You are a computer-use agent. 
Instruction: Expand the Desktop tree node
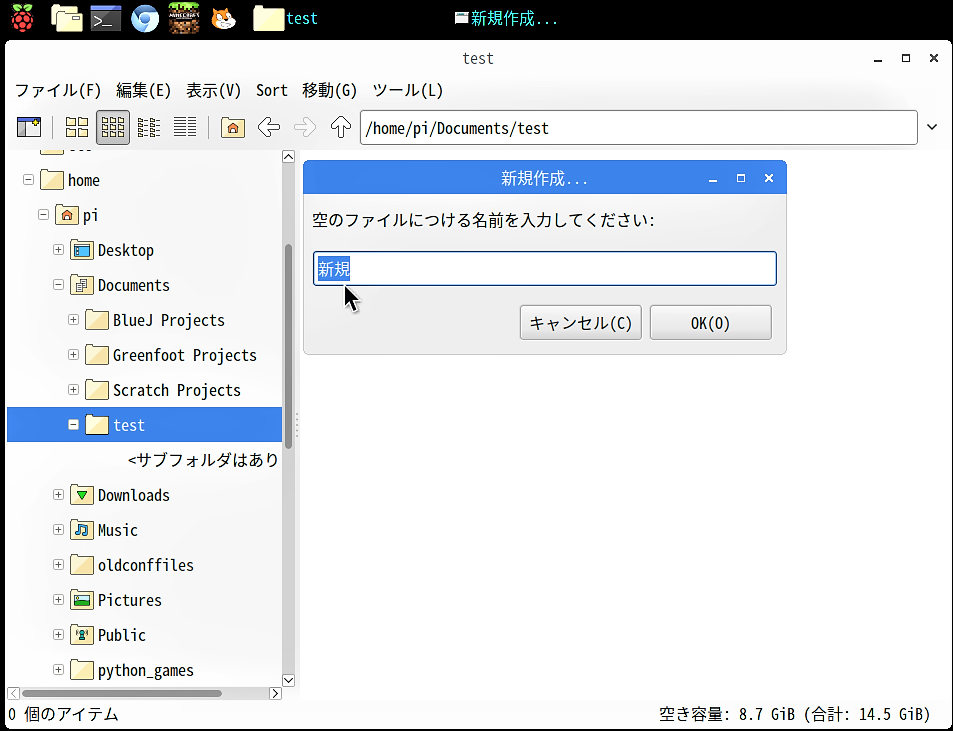pos(58,250)
